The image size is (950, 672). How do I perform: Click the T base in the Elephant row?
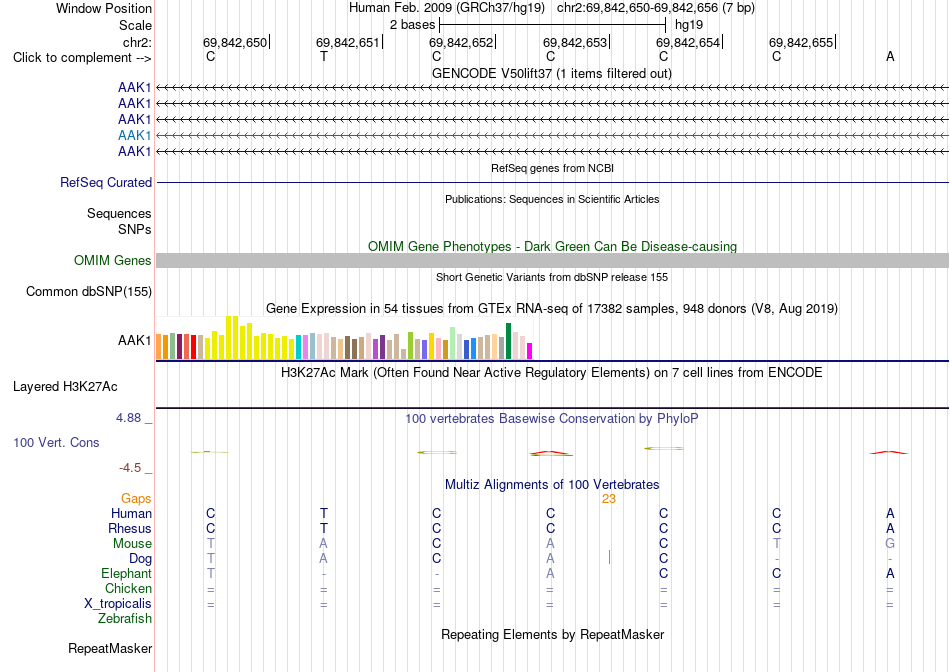point(211,573)
